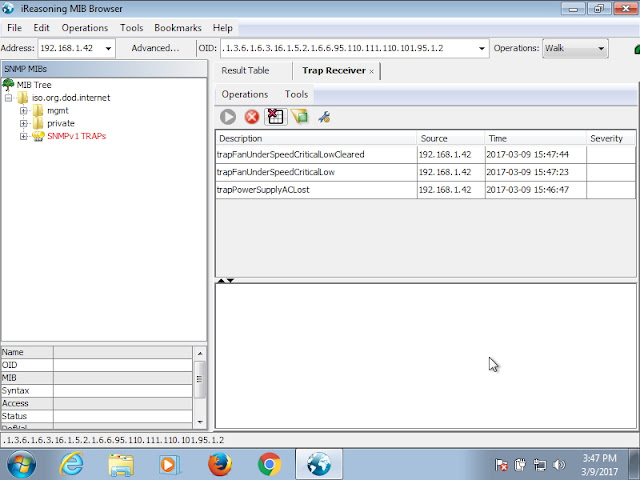Image resolution: width=640 pixels, height=480 pixels.
Task: Open the Operations Walk dropdown
Action: (575, 48)
